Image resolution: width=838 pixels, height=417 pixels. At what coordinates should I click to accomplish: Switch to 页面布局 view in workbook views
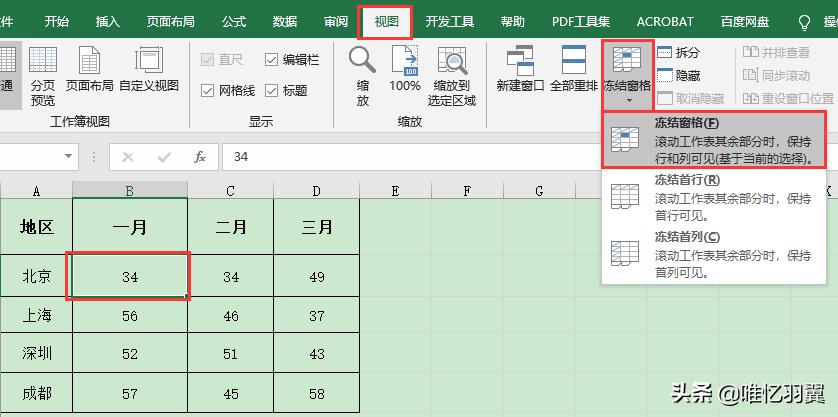89,70
